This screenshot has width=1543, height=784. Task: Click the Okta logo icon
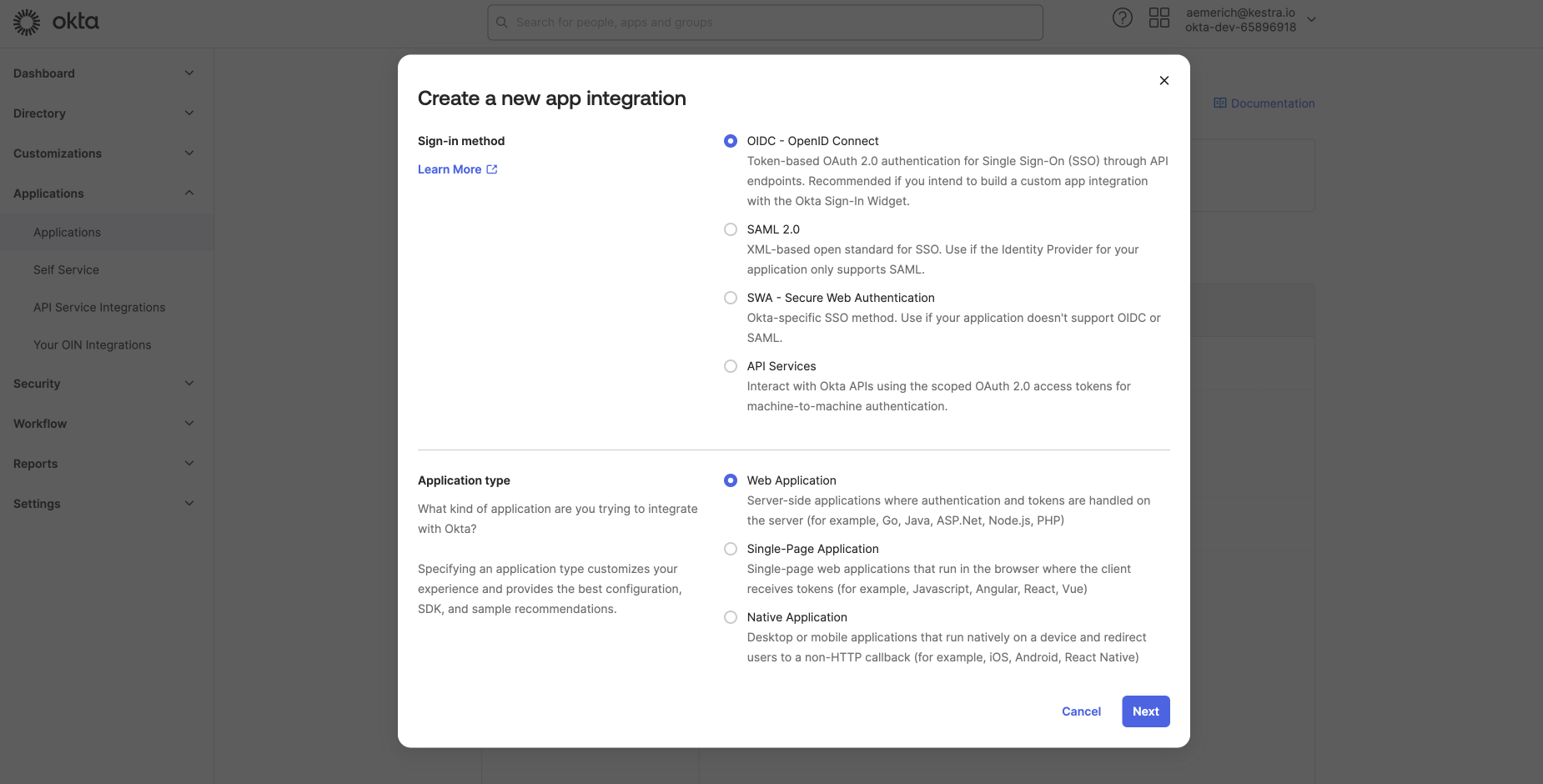[x=27, y=22]
